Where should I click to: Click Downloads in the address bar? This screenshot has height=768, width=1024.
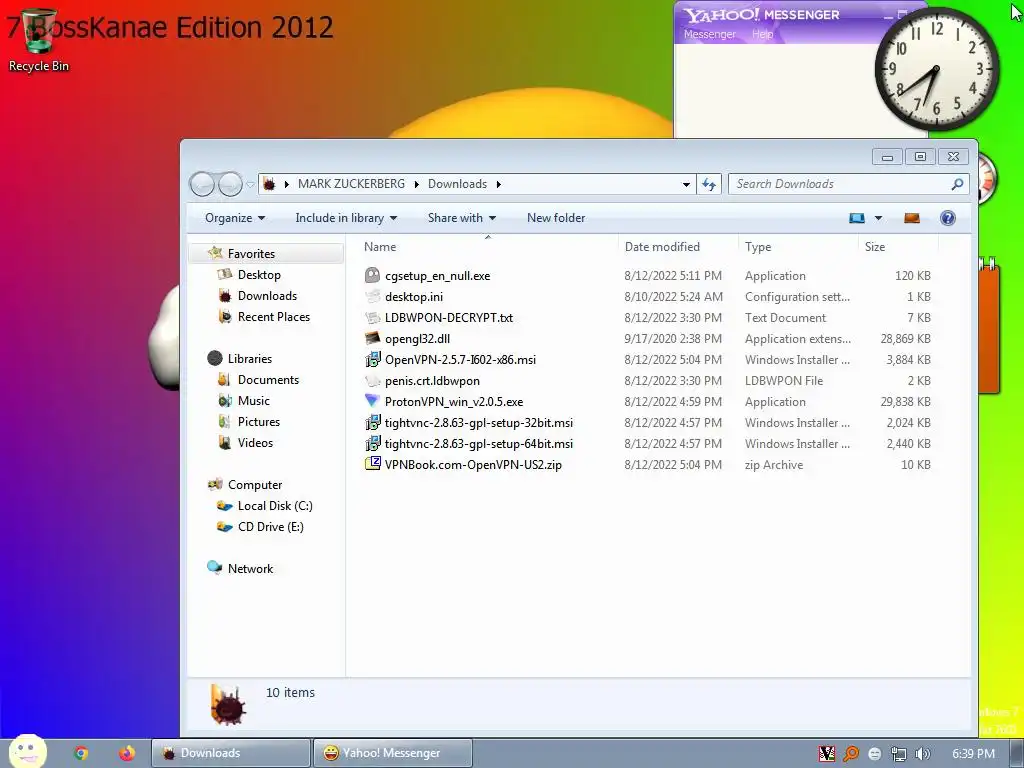click(x=457, y=184)
